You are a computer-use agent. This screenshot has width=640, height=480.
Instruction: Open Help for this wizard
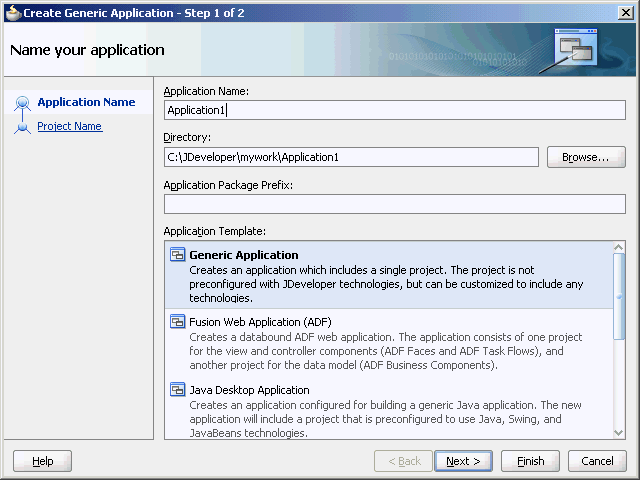pyautogui.click(x=42, y=461)
